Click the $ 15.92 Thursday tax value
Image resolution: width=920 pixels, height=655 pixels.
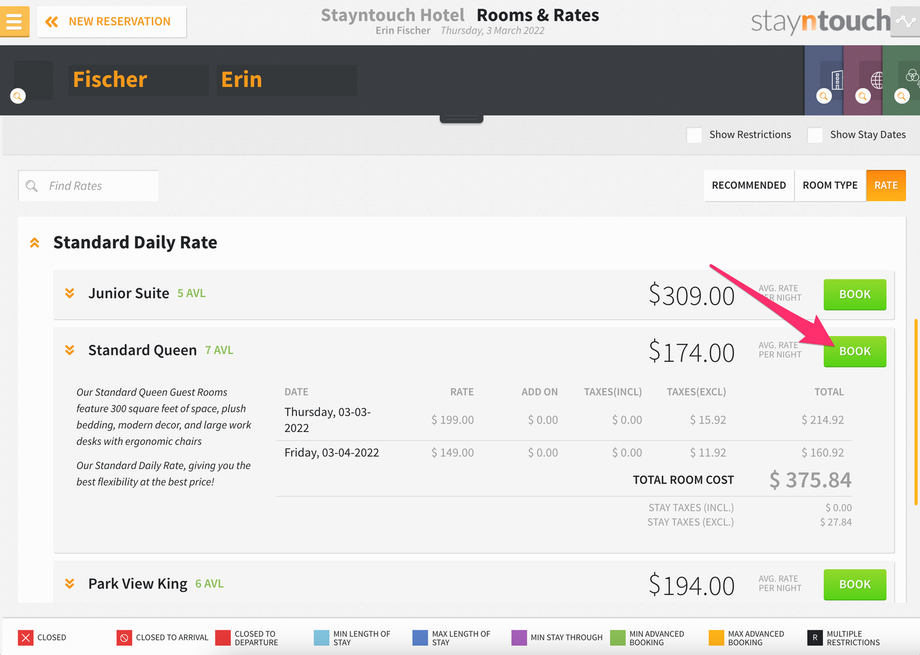[x=708, y=420]
